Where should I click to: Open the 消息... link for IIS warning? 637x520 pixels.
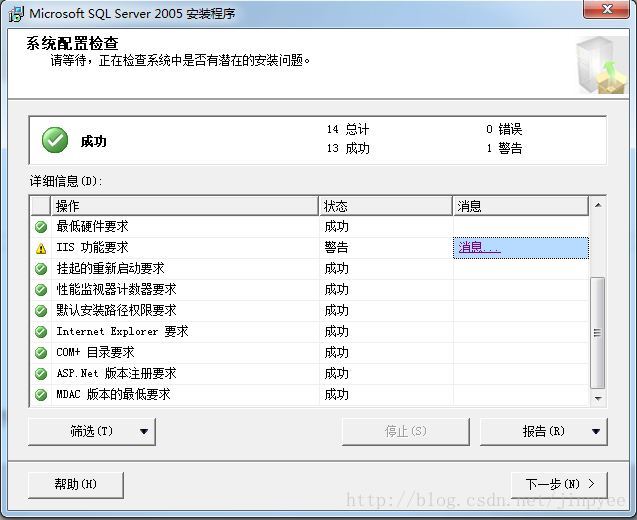point(479,247)
